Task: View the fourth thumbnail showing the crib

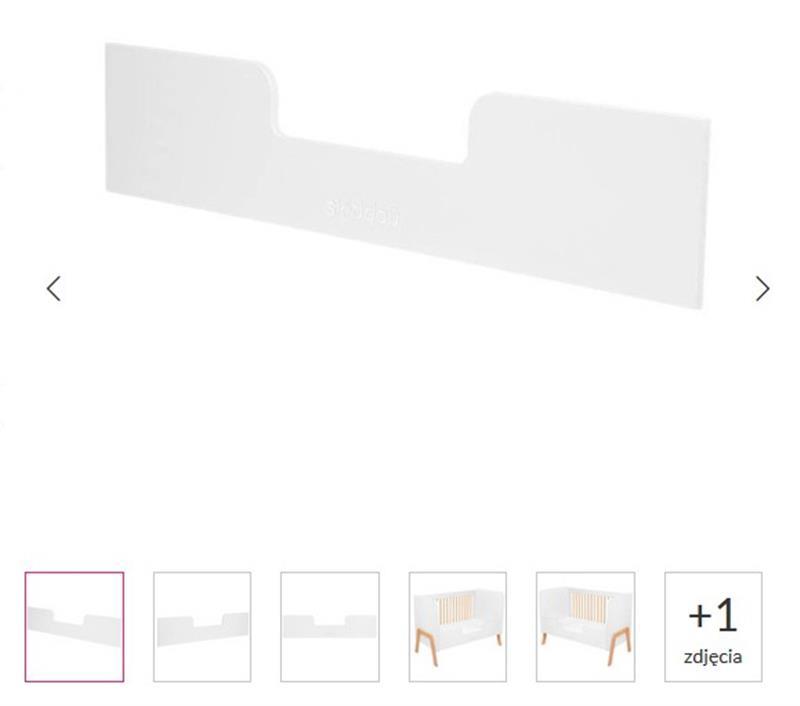Action: 458,627
